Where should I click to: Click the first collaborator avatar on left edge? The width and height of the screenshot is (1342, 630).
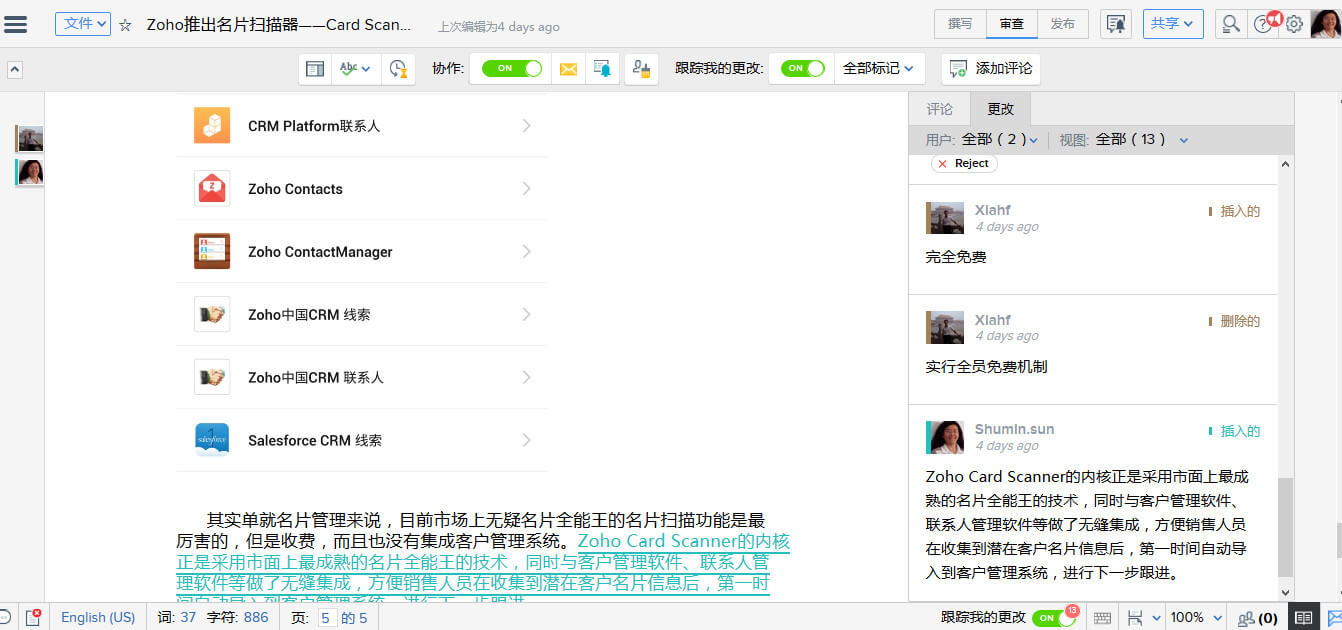(x=30, y=139)
